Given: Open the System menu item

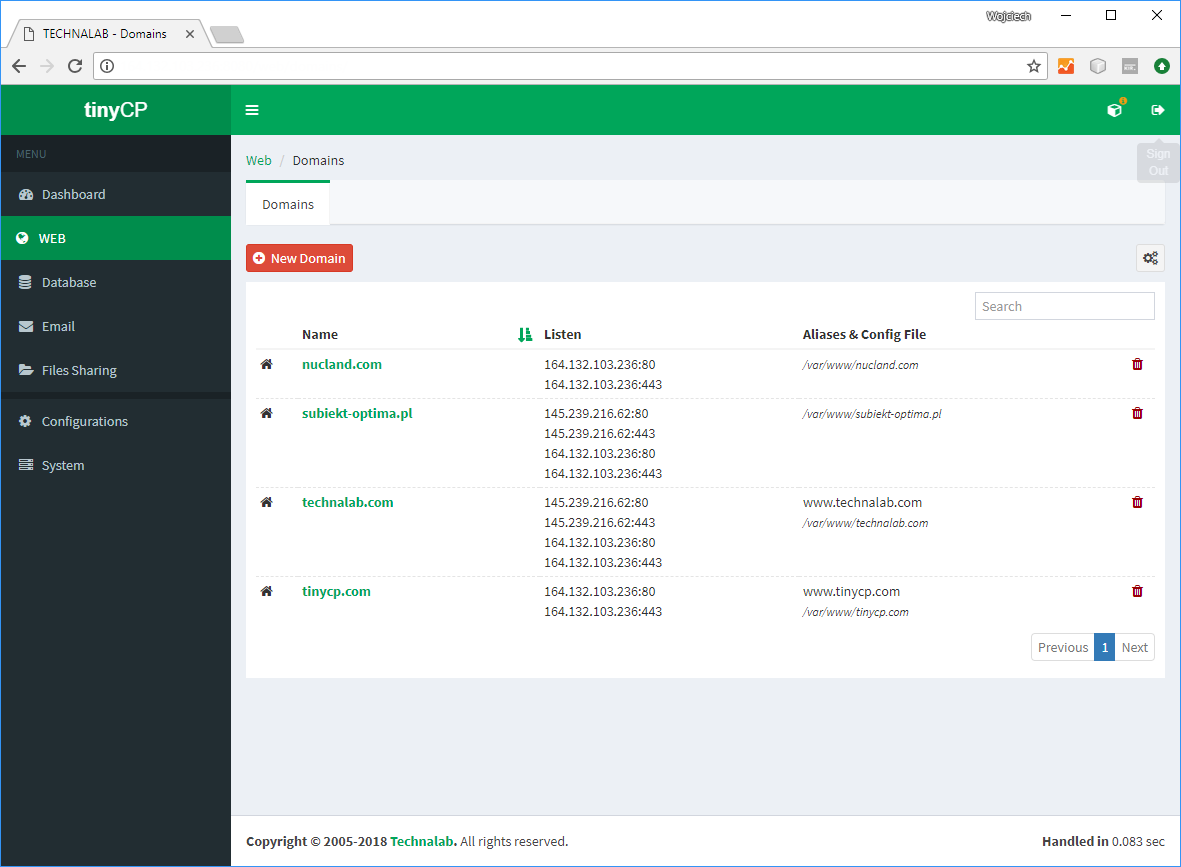Looking at the screenshot, I should (x=116, y=465).
